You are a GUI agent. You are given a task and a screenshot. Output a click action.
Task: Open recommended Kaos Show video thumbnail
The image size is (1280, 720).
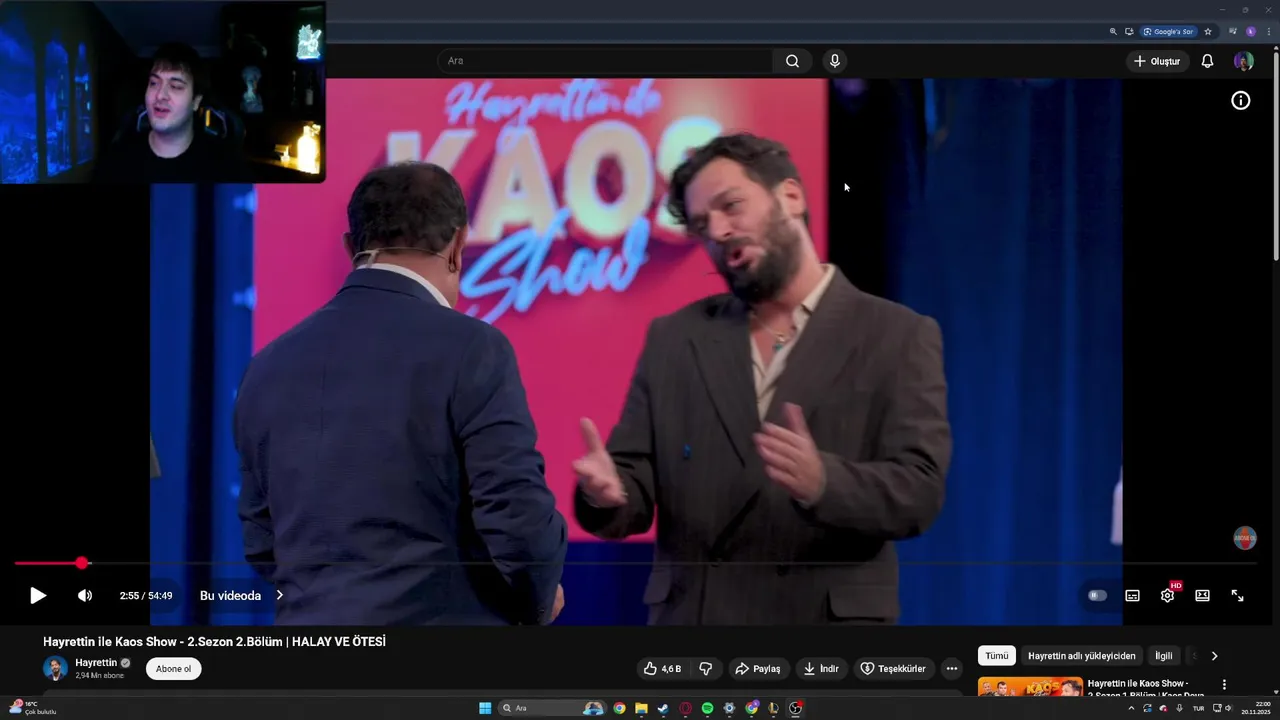[x=1030, y=687]
